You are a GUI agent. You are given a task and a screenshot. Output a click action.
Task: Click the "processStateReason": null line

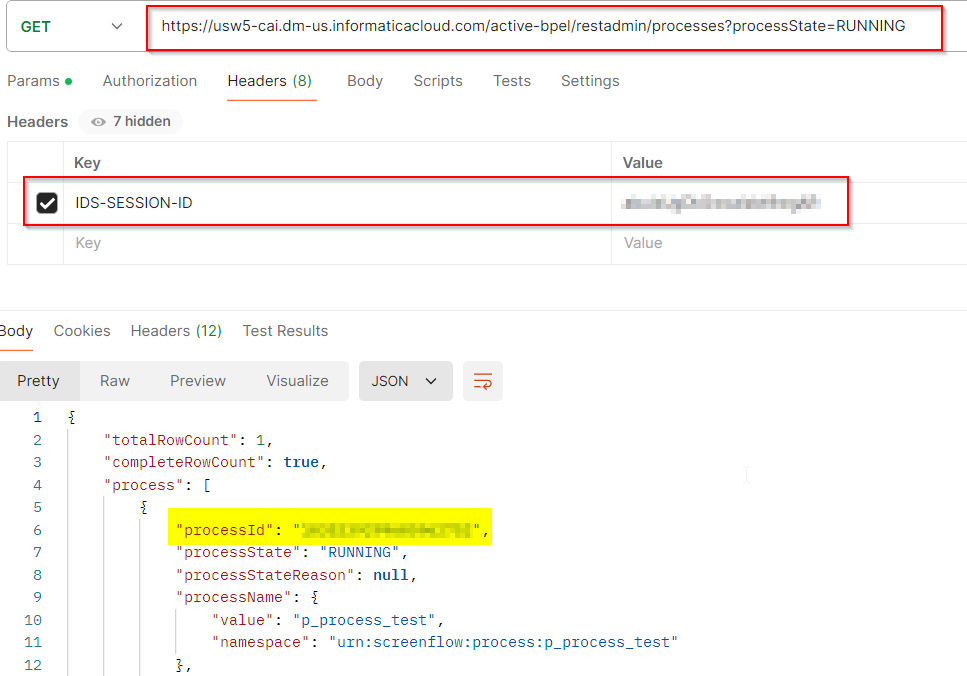297,575
